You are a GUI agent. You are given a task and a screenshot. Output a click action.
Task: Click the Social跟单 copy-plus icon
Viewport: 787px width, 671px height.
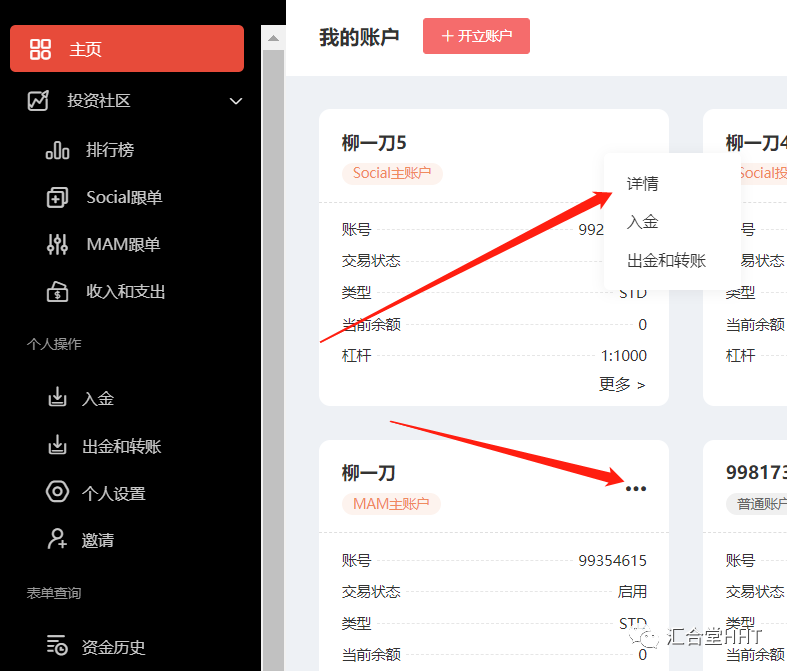coord(57,197)
